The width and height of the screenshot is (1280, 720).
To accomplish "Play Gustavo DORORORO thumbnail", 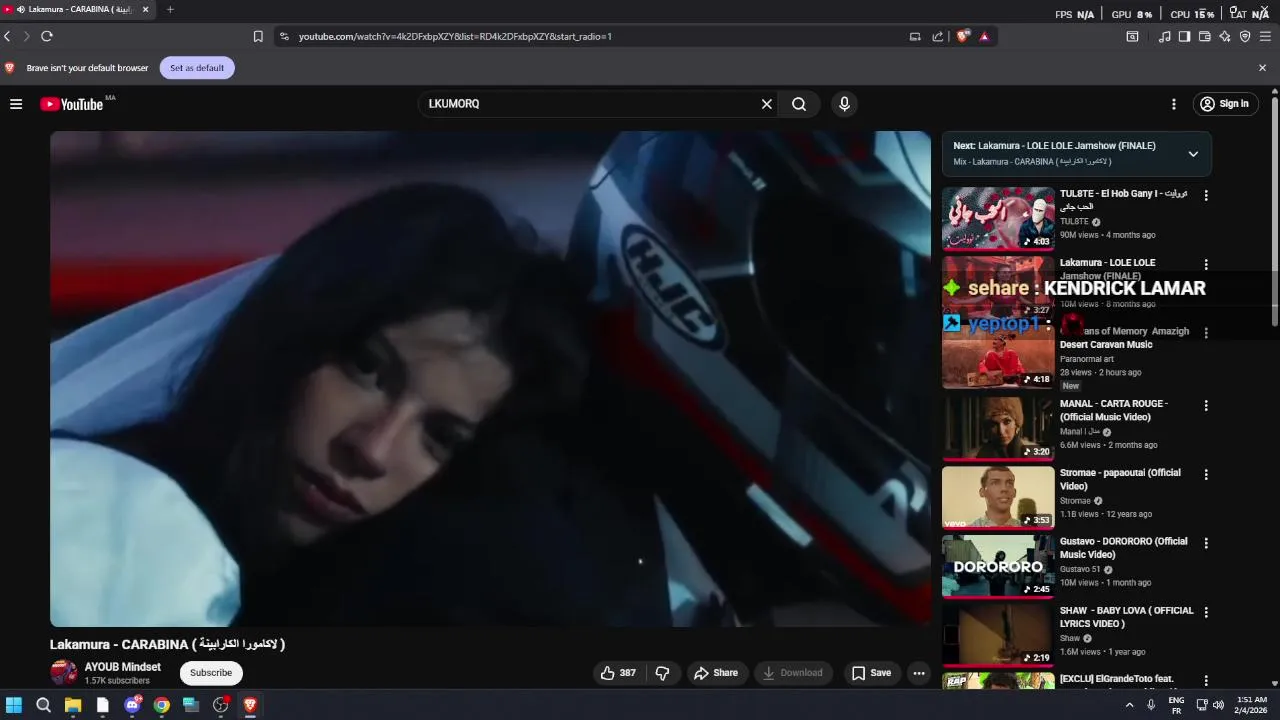I will (998, 566).
